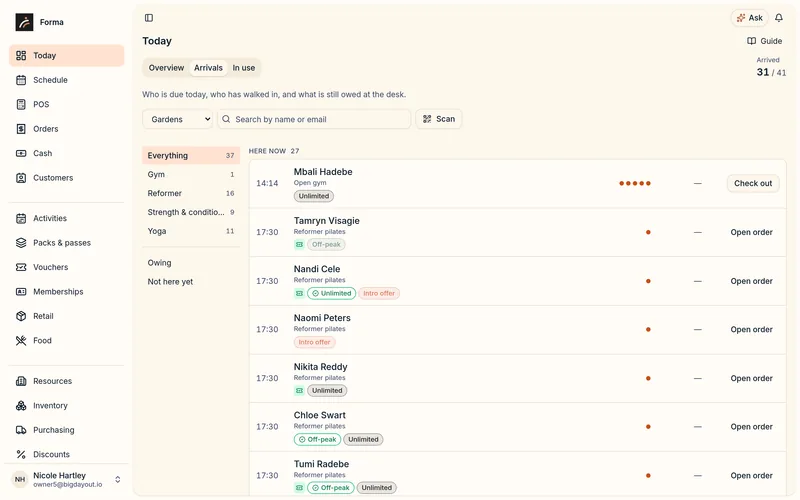Image resolution: width=800 pixels, height=500 pixels.
Task: Click the Chloe Swart name
Action: pyautogui.click(x=319, y=415)
